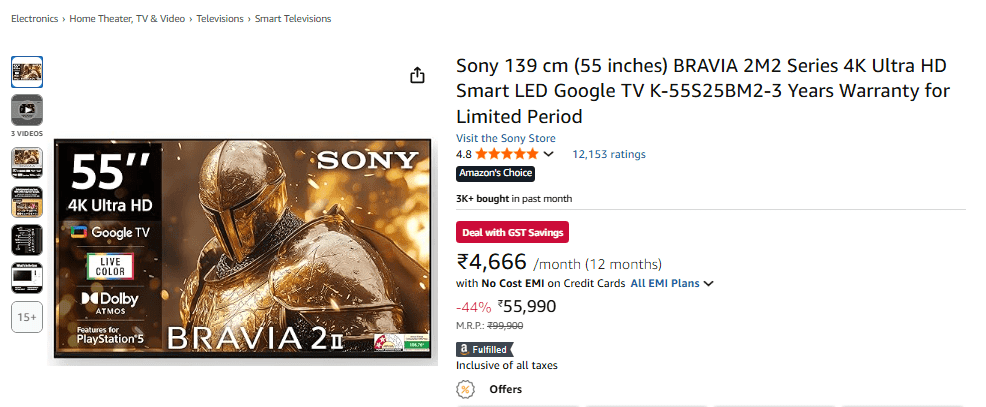Open the 3 Videos thumbnail

click(27, 109)
